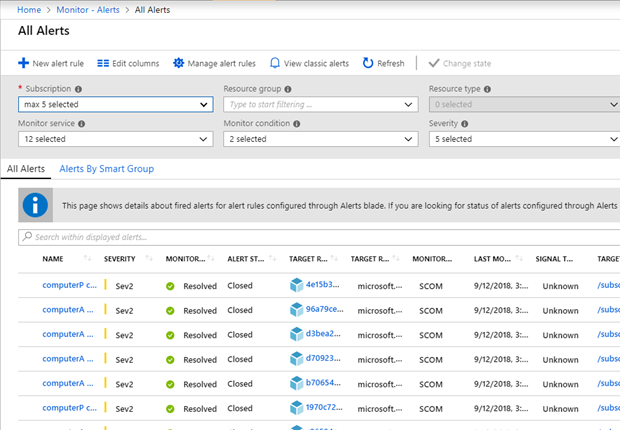The width and height of the screenshot is (620, 430).
Task: Click the Subscription info icon
Action: tap(78, 89)
